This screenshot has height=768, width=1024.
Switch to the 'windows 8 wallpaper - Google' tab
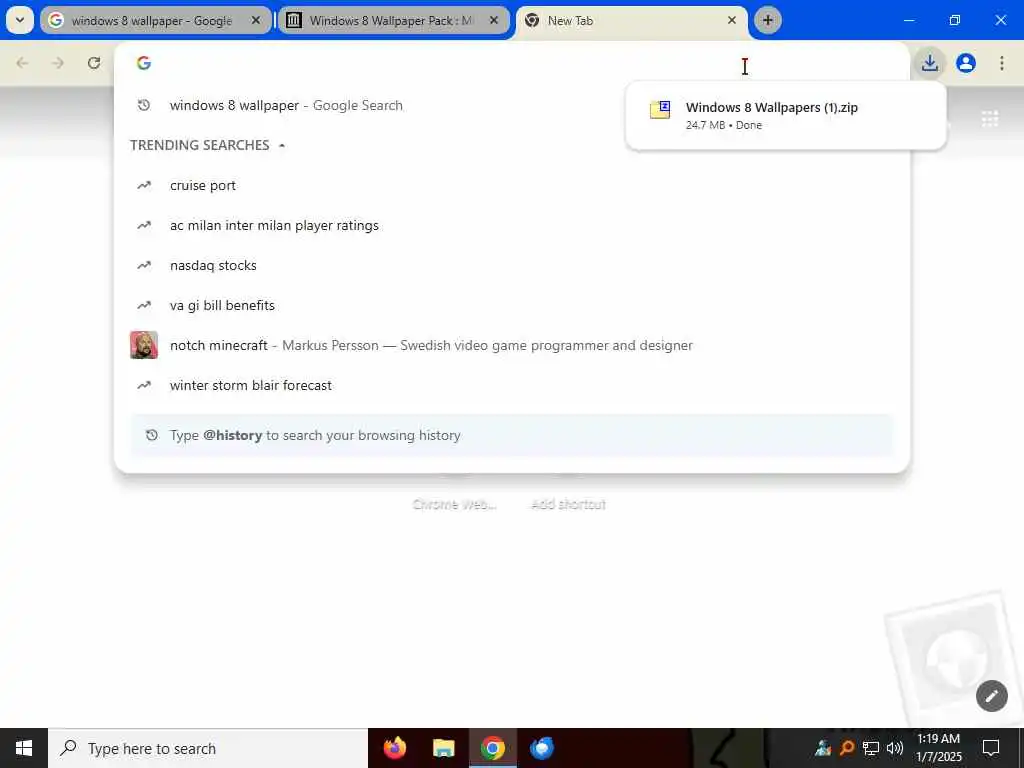click(x=155, y=20)
